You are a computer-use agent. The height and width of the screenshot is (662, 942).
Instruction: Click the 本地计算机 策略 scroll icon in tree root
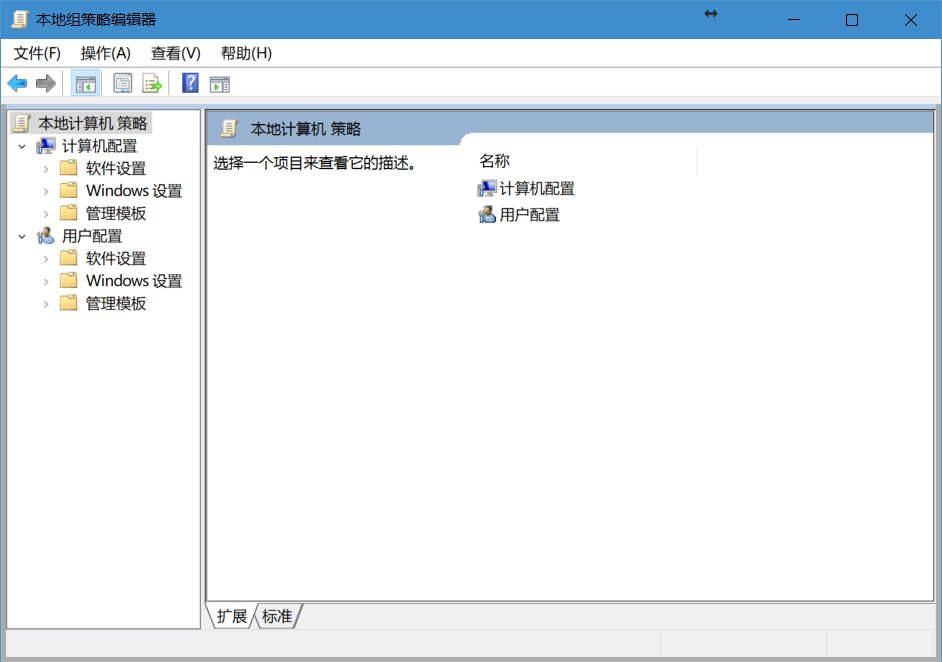[x=22, y=123]
